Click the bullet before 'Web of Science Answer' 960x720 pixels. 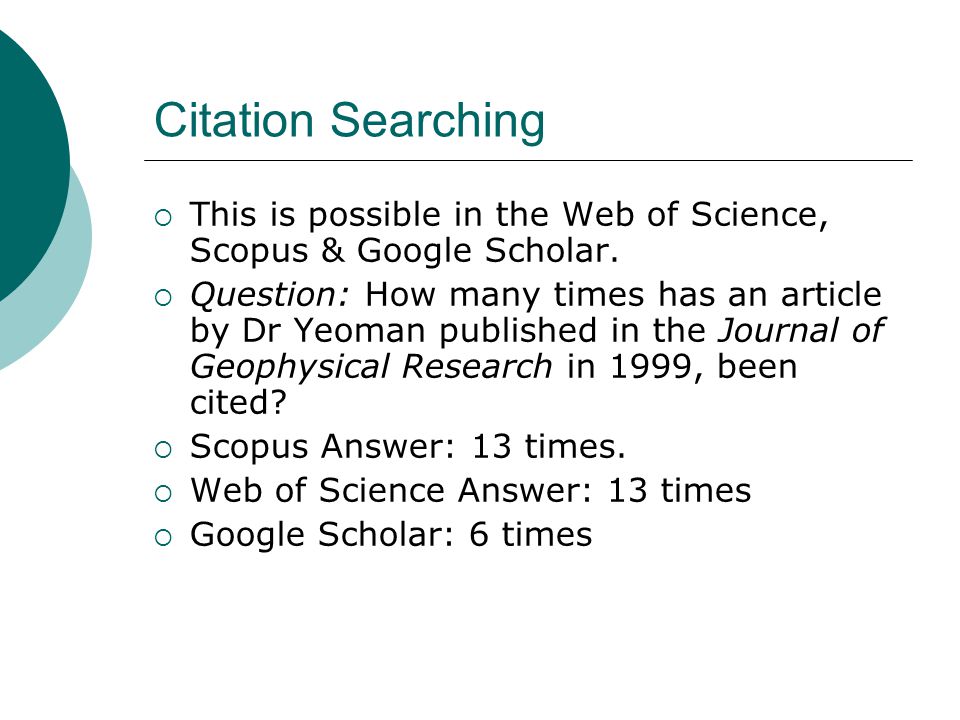163,494
